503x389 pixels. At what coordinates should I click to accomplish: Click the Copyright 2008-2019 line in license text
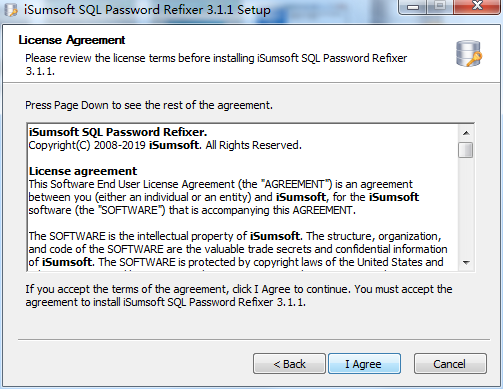(x=165, y=145)
